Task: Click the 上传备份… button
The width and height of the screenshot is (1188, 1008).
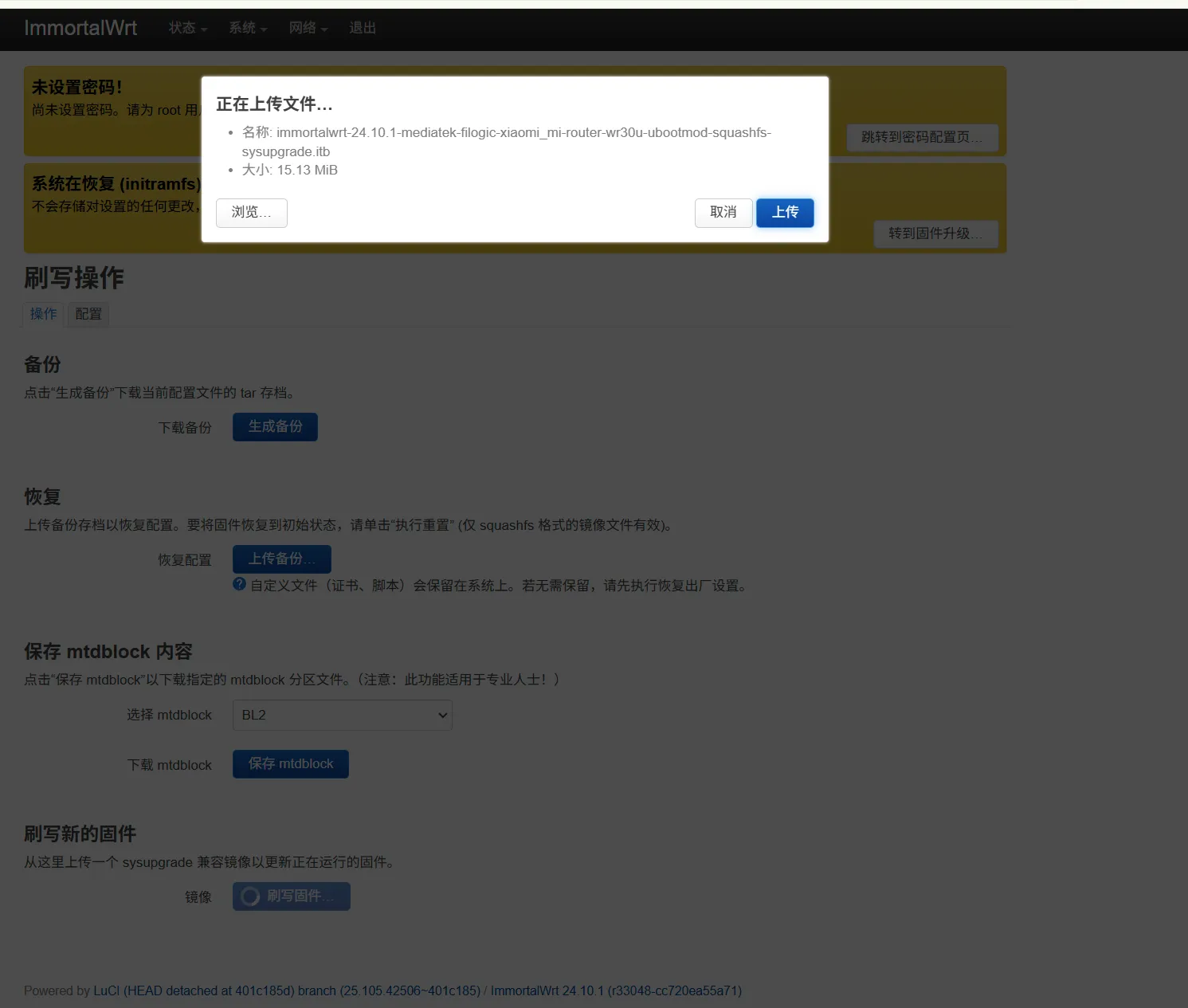Action: click(282, 559)
